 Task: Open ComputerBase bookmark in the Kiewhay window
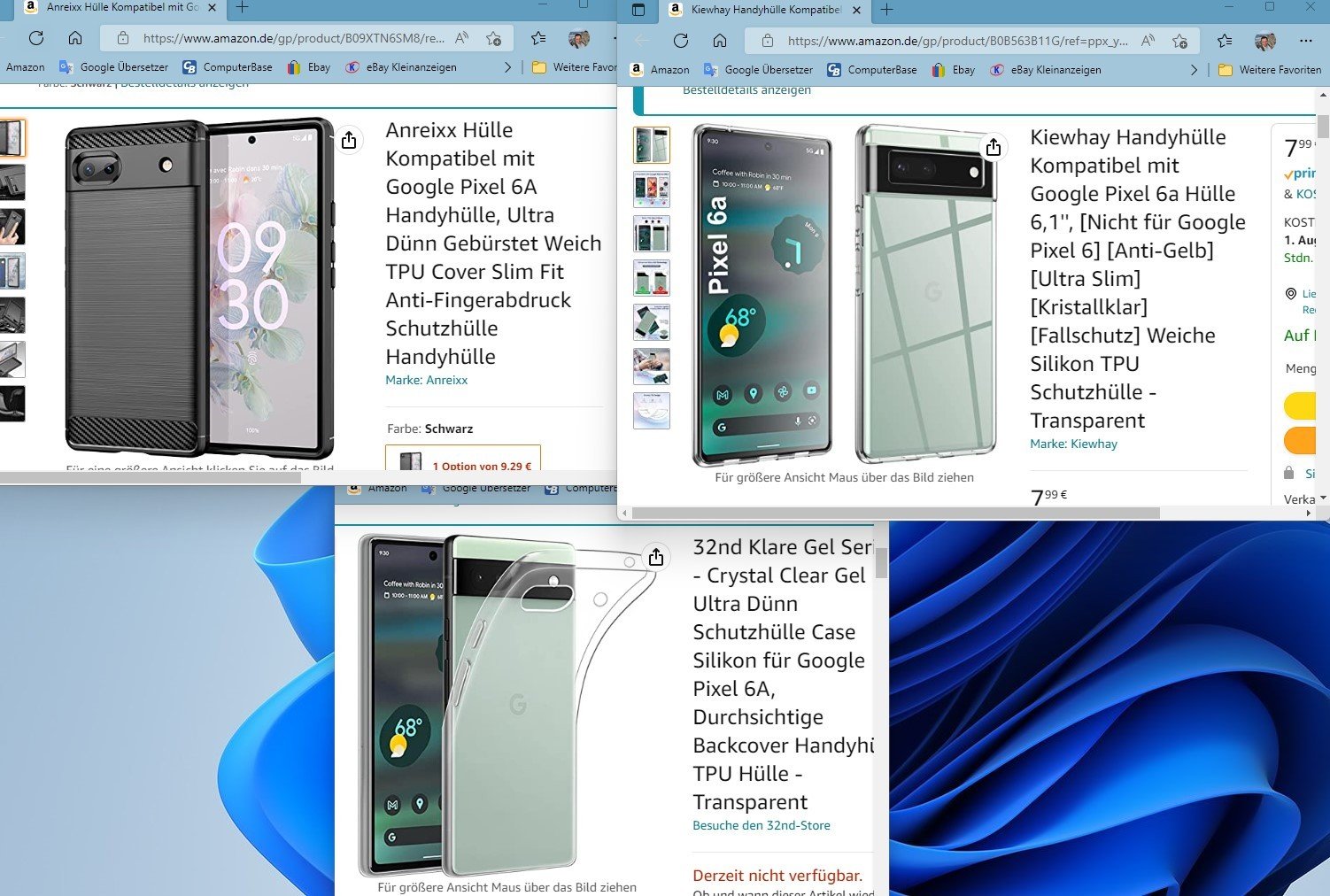coord(872,70)
